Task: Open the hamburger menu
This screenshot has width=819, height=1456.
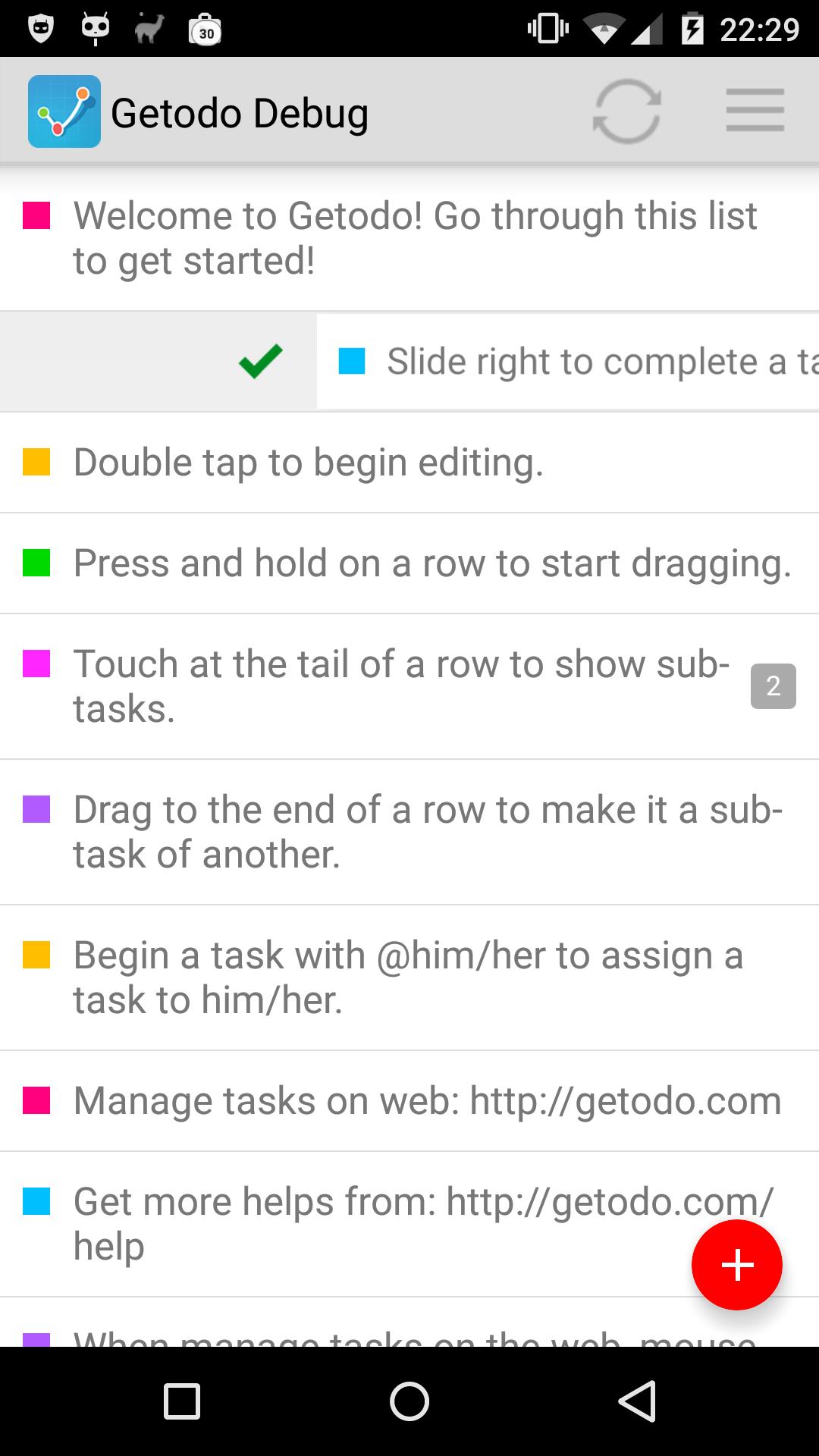Action: coord(755,111)
